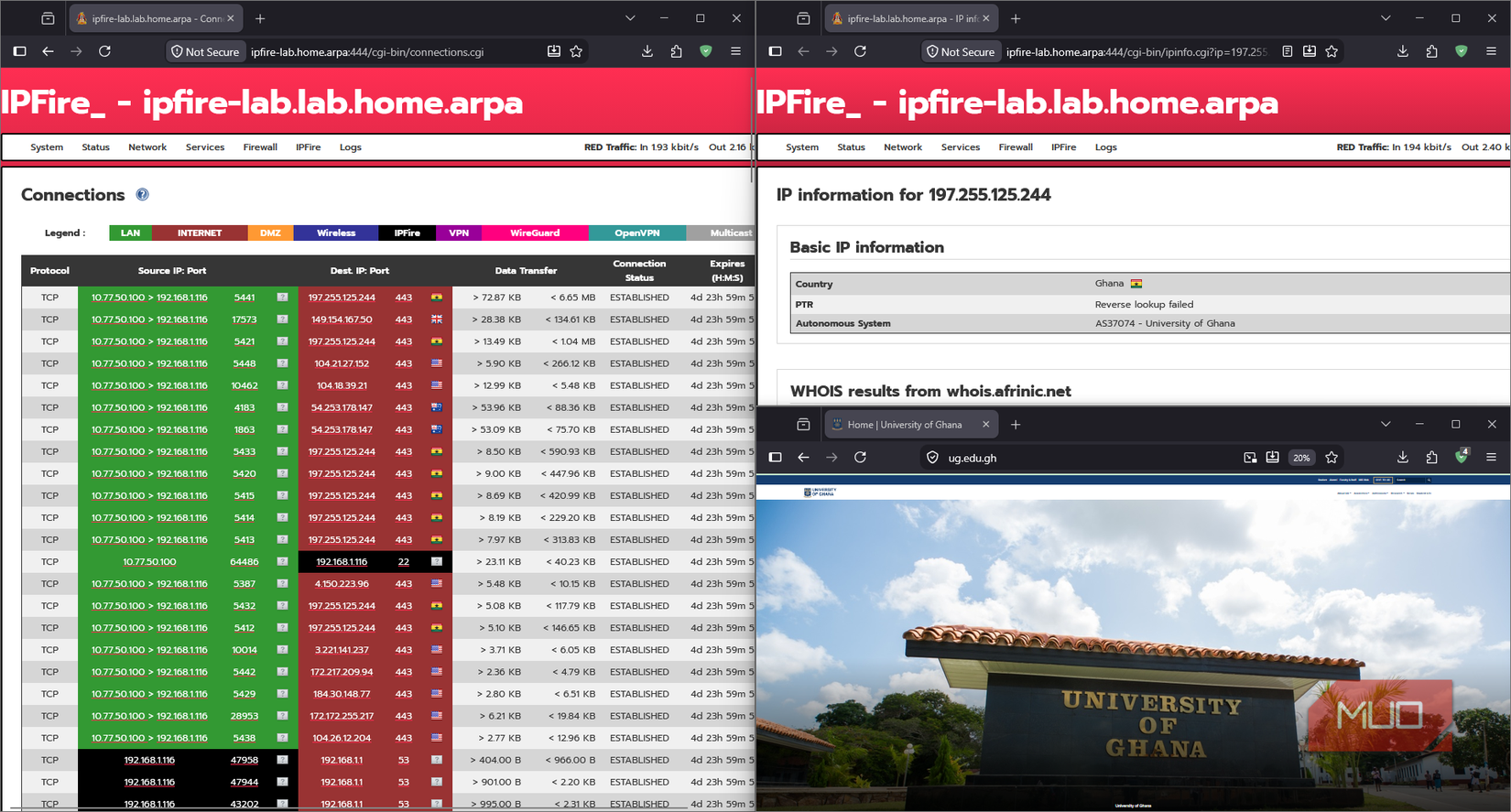Expand the tab list chevron in the connections.cgi window

[630, 18]
